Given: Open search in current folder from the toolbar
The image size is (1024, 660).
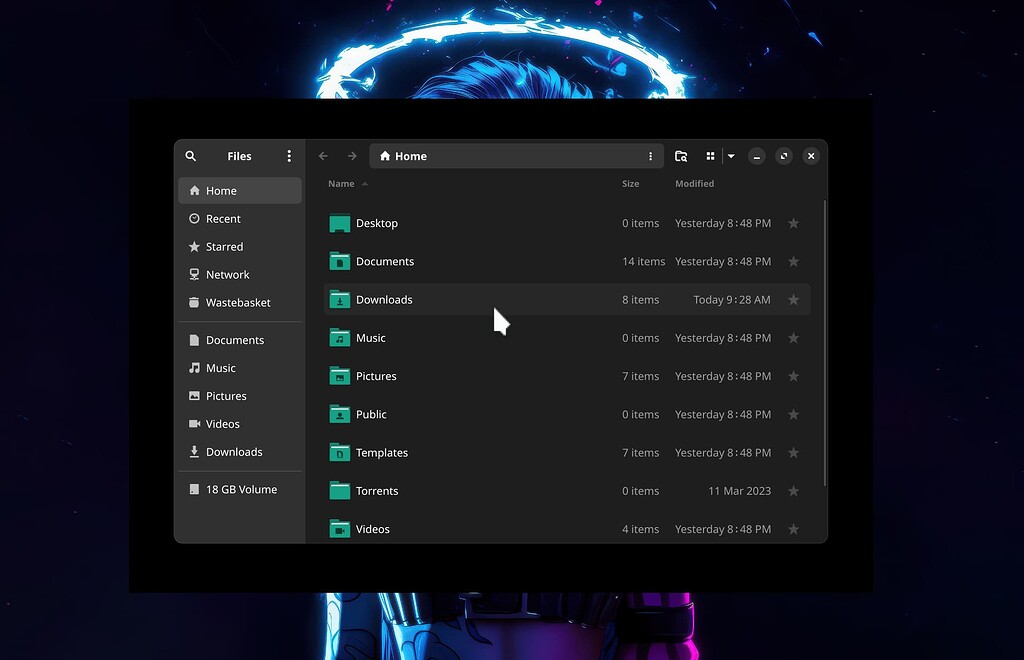Looking at the screenshot, I should pyautogui.click(x=681, y=156).
